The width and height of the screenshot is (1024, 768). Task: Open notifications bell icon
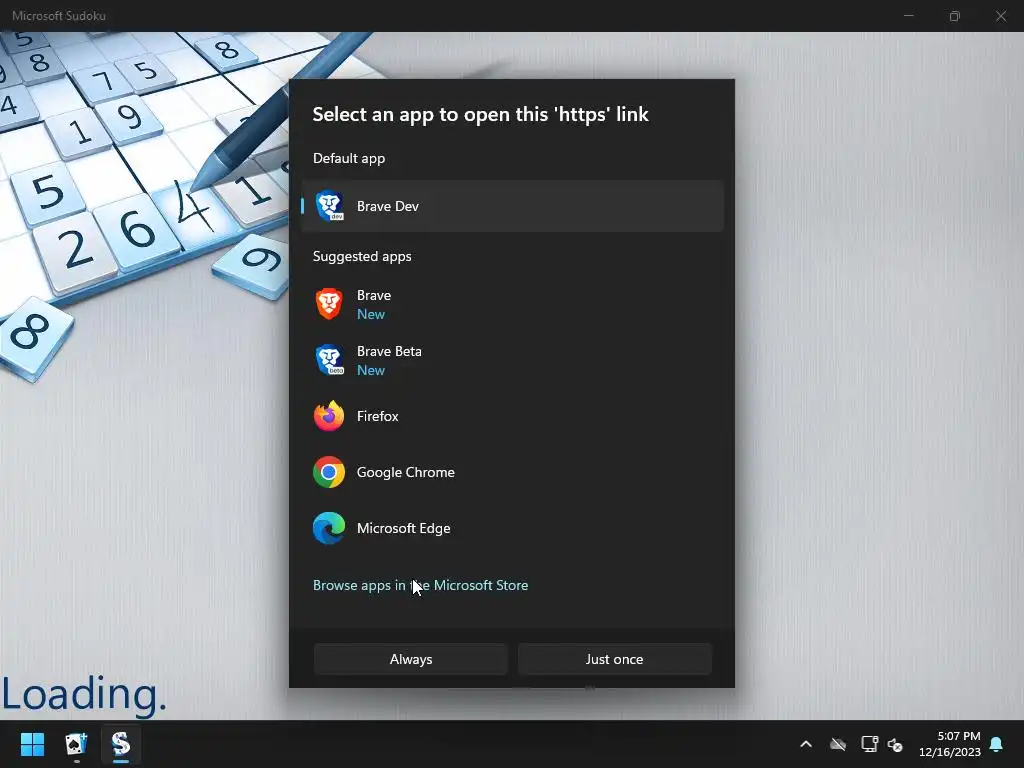point(997,744)
